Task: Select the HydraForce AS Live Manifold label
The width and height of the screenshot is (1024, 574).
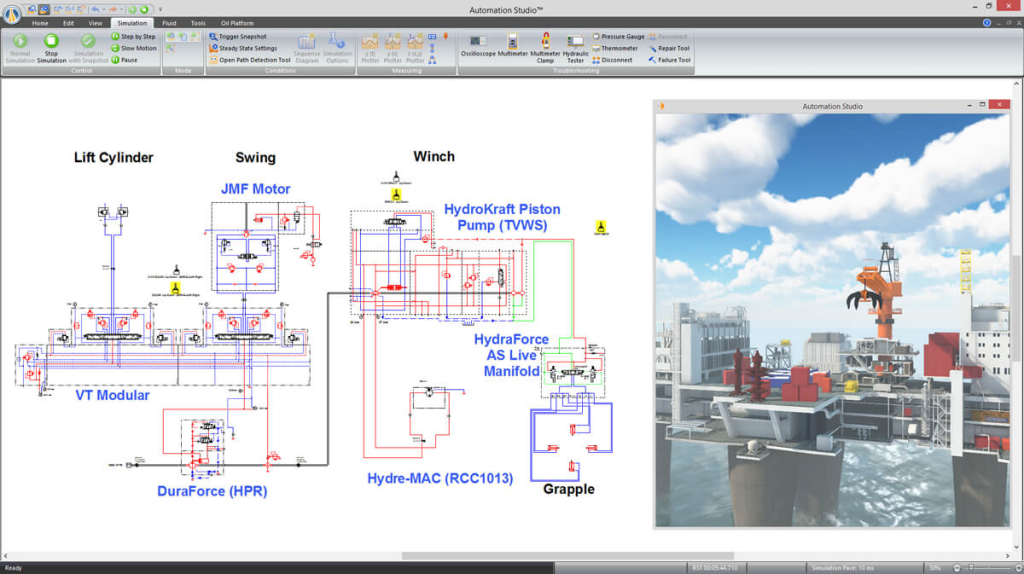Action: (x=511, y=355)
